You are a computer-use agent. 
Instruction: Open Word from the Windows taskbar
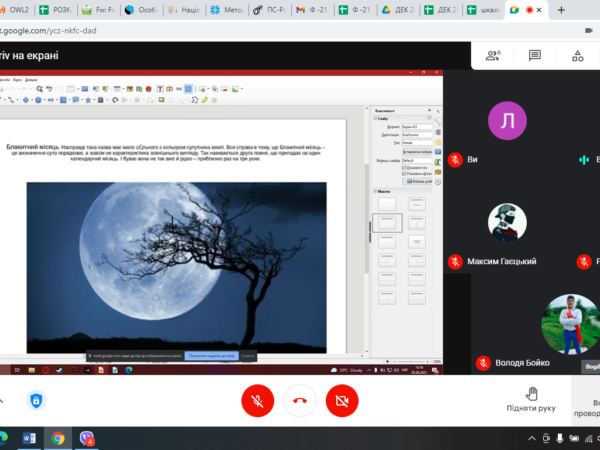coord(28,438)
